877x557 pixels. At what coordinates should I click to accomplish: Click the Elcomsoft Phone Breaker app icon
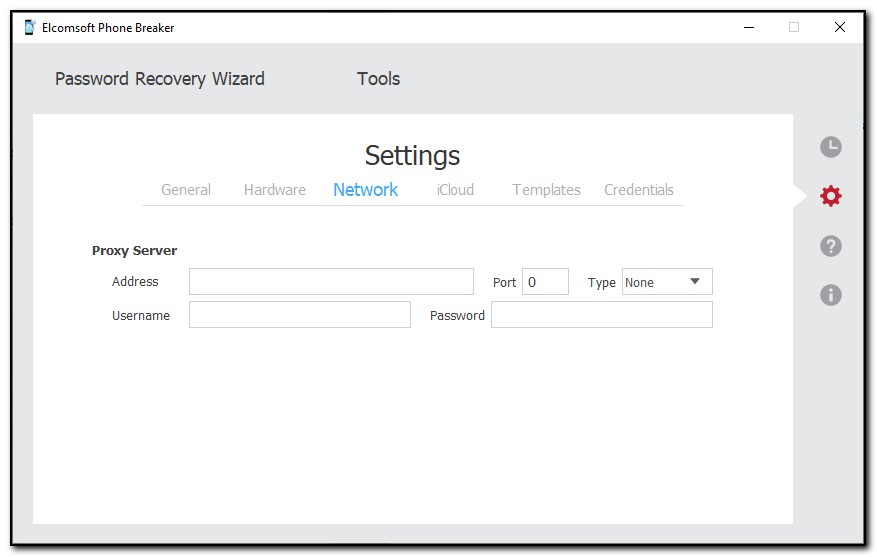(29, 27)
